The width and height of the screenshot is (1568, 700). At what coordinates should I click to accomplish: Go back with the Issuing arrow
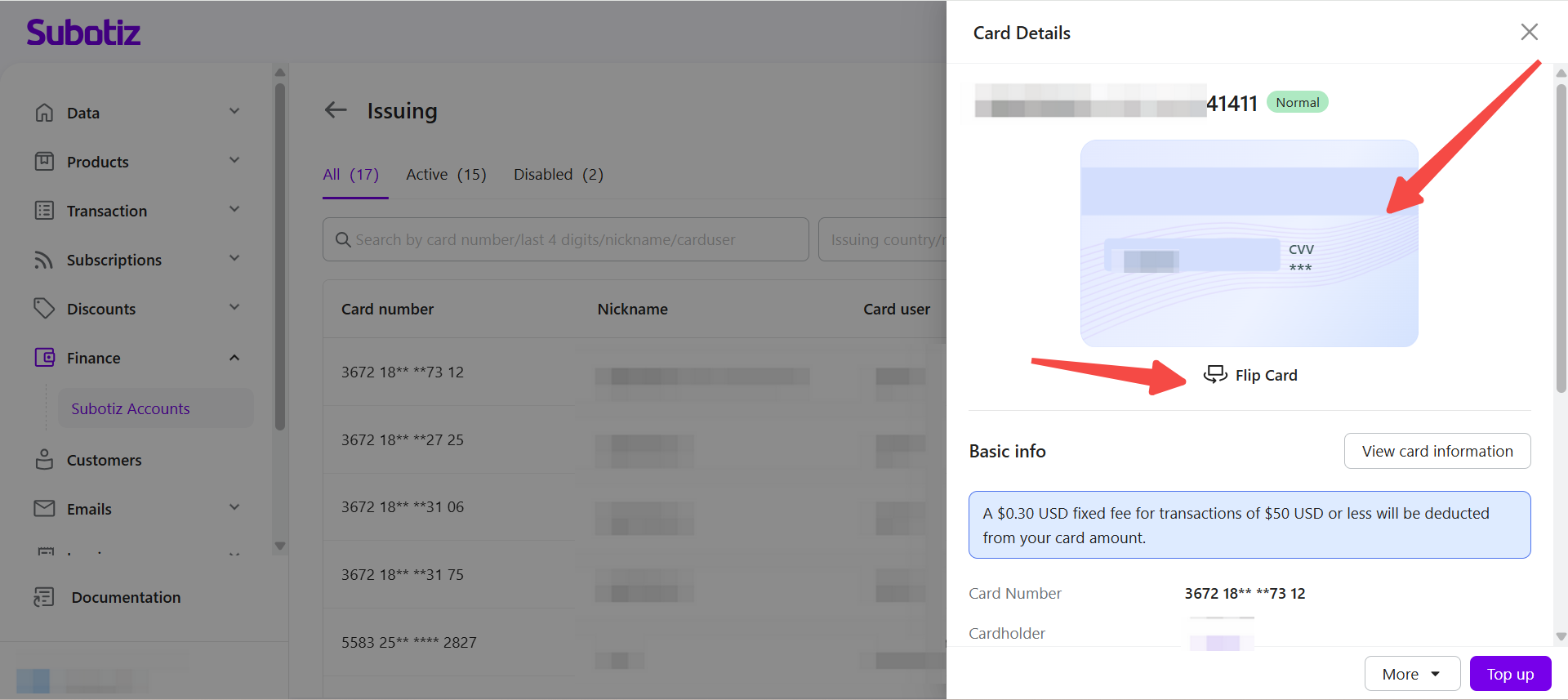click(x=336, y=109)
